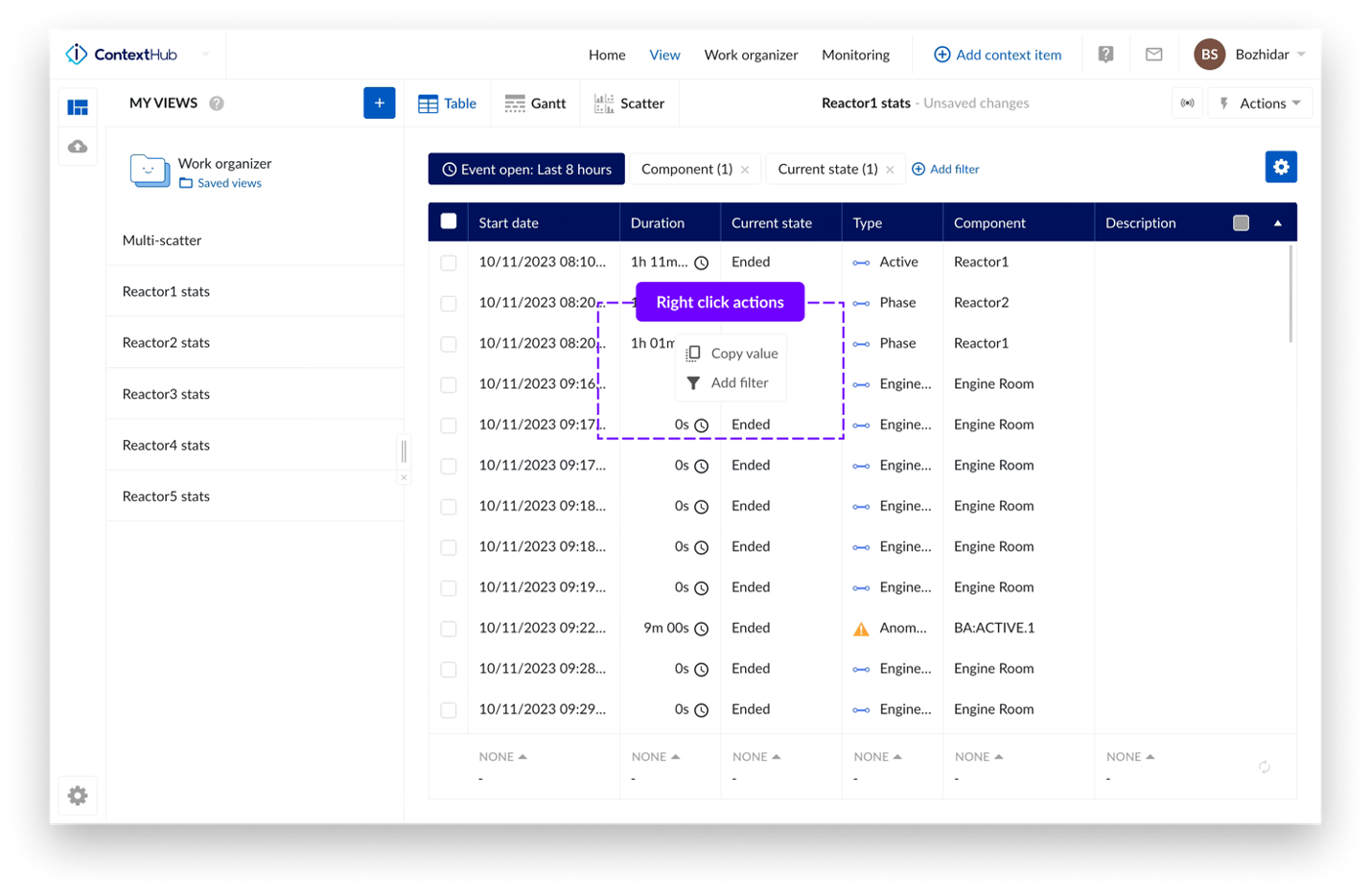Click the Add filter link
Viewport: 1371px width, 896px height.
[x=945, y=170]
